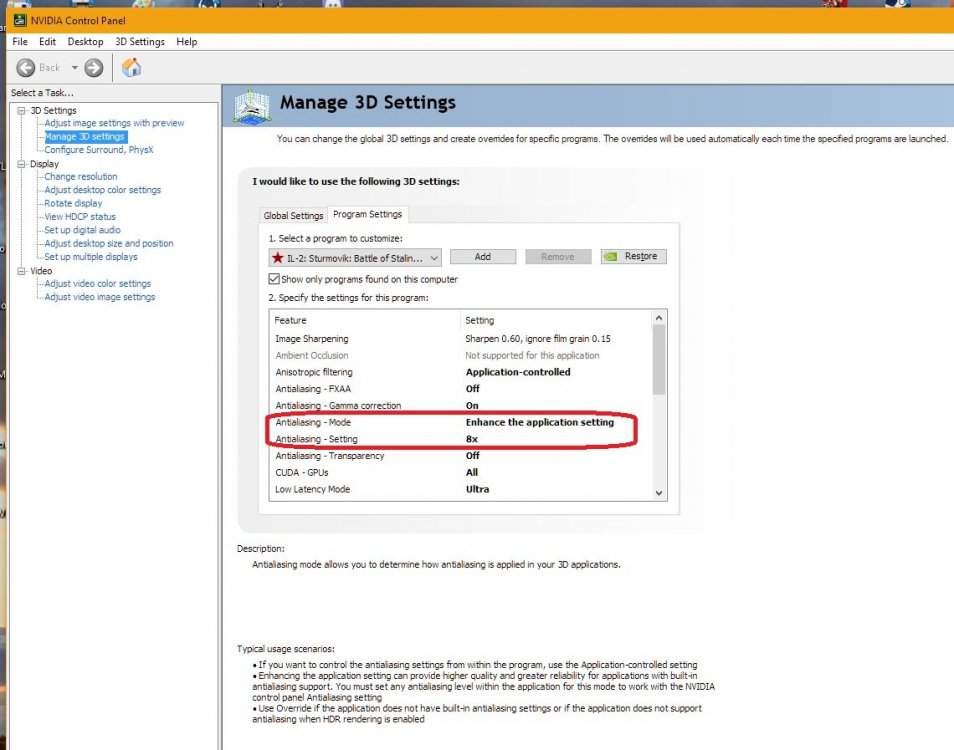
Task: Open the Back history dropdown arrow
Action: tap(75, 68)
